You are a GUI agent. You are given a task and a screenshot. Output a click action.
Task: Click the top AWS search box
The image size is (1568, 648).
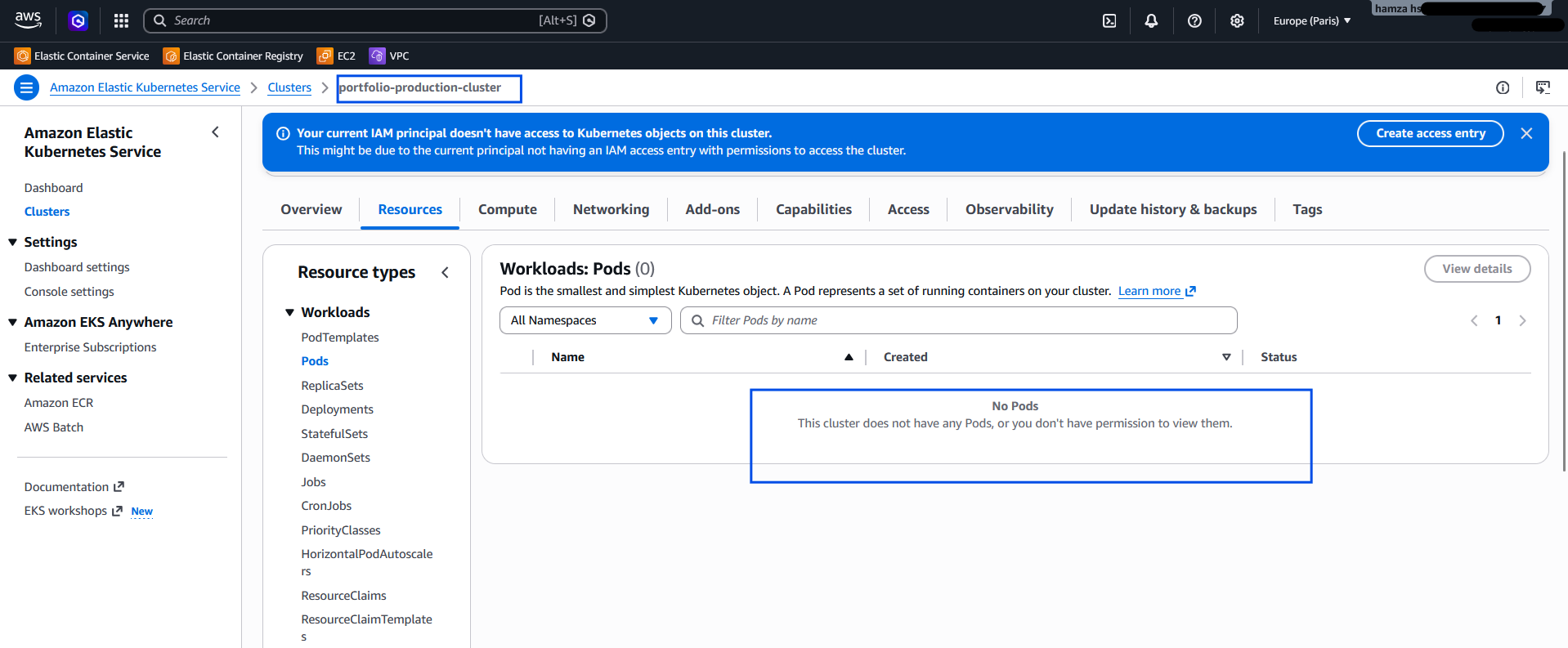point(374,20)
